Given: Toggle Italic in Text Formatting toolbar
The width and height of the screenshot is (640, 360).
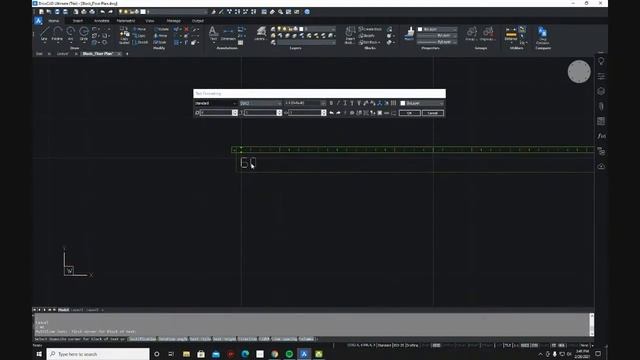Looking at the screenshot, I should tap(338, 103).
